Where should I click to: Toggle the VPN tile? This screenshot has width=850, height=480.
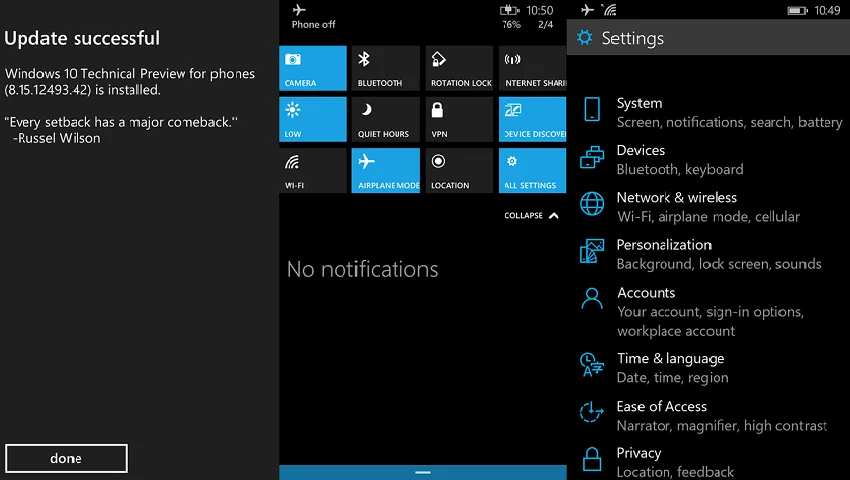[x=459, y=119]
